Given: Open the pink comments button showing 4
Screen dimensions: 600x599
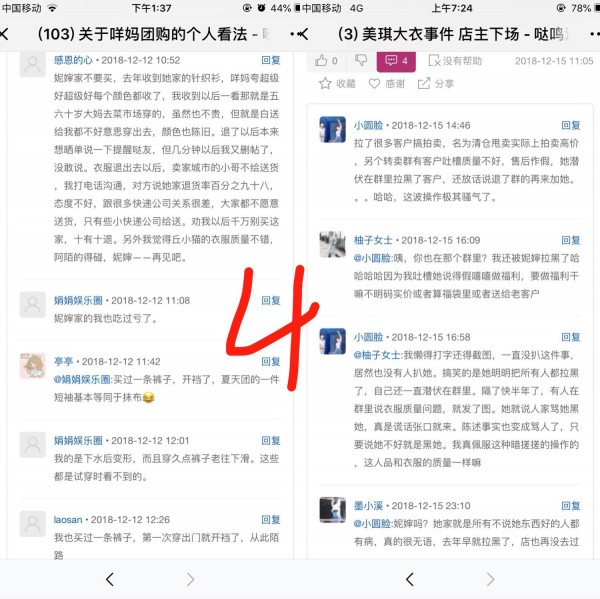Looking at the screenshot, I should (396, 61).
